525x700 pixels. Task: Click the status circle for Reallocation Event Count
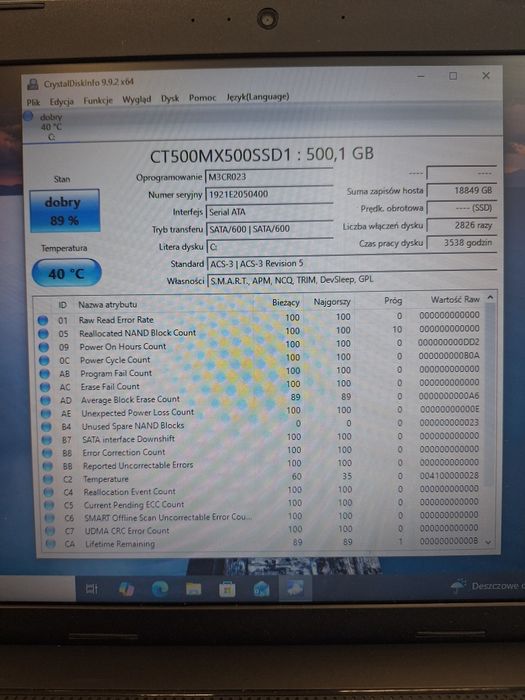click(48, 492)
